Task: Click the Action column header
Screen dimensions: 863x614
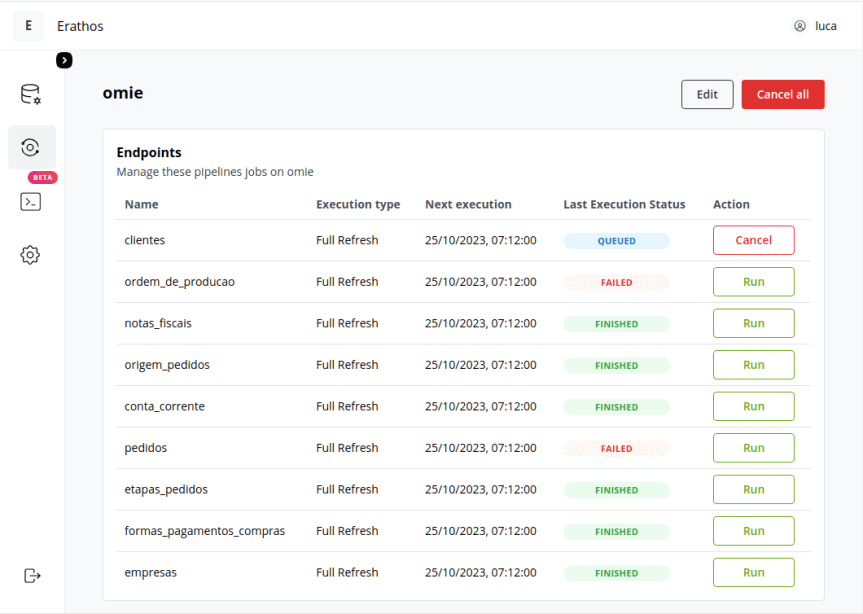Action: [x=731, y=204]
